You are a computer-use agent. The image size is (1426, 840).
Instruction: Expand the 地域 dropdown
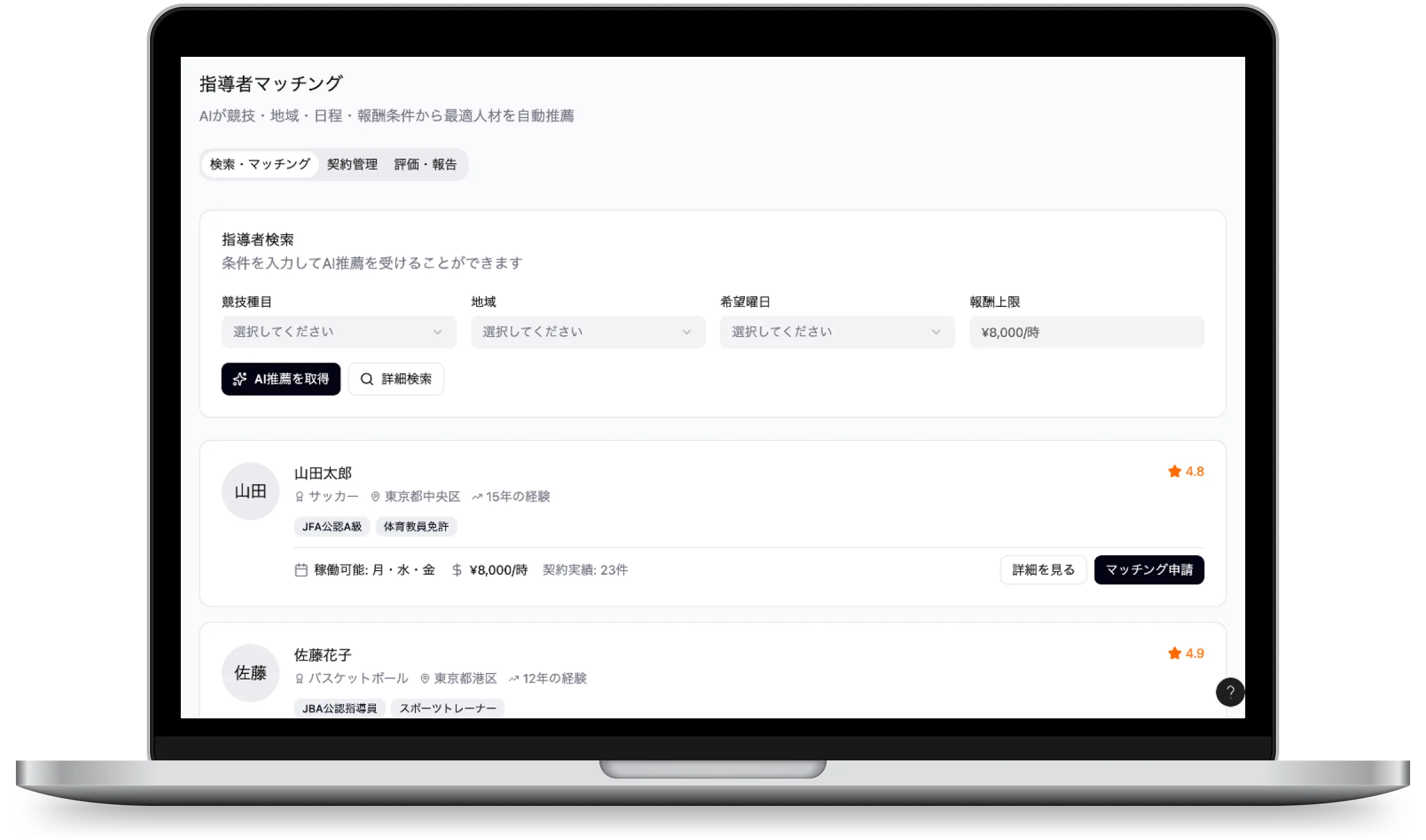(x=588, y=332)
